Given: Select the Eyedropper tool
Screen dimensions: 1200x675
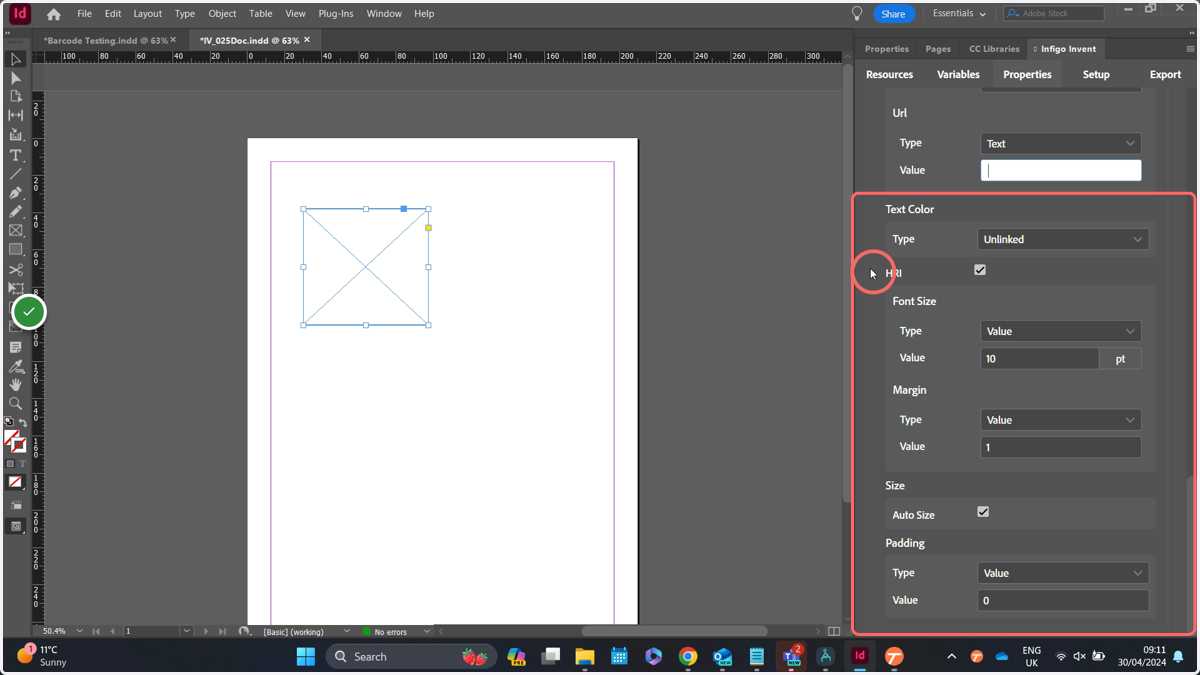Looking at the screenshot, I should coord(16,366).
